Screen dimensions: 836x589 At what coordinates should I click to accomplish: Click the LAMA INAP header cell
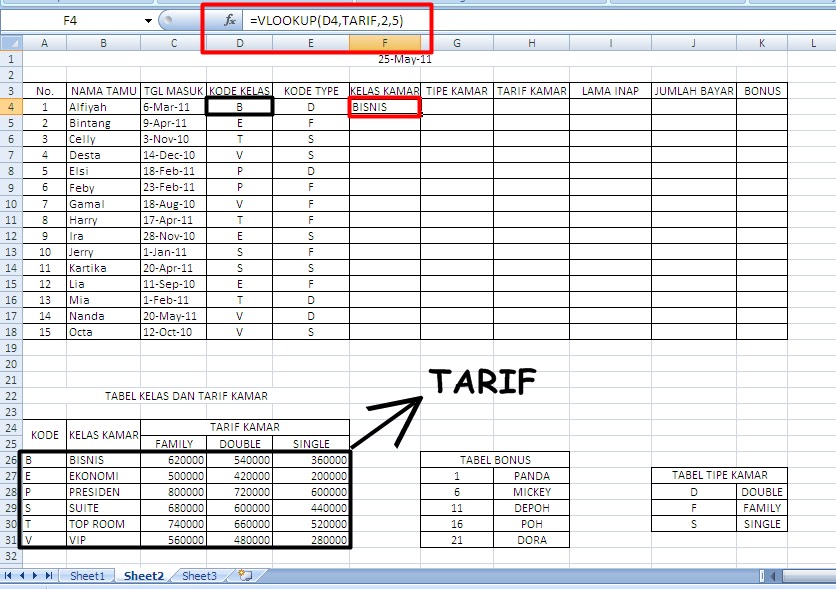[610, 91]
